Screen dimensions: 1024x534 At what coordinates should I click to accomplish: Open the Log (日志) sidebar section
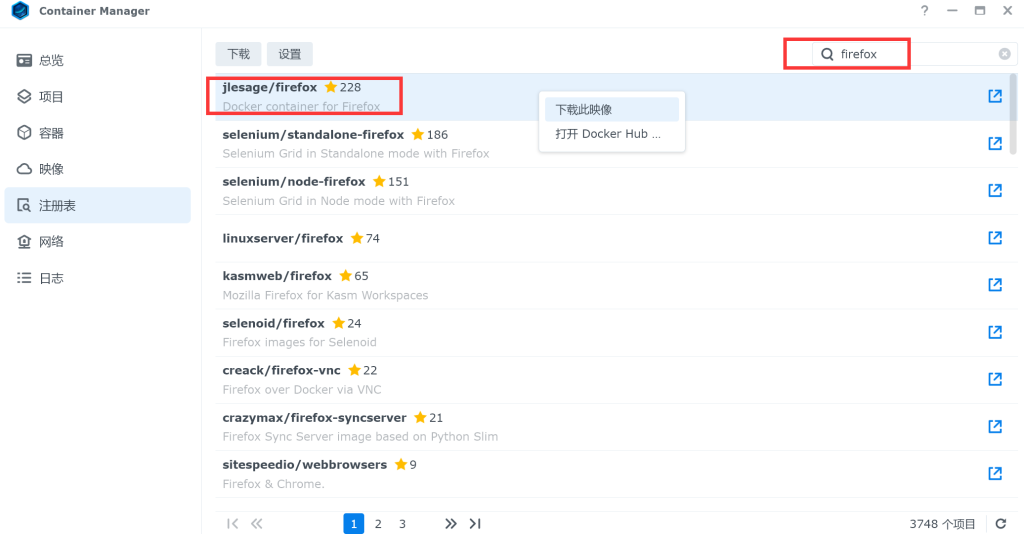pyautogui.click(x=97, y=278)
